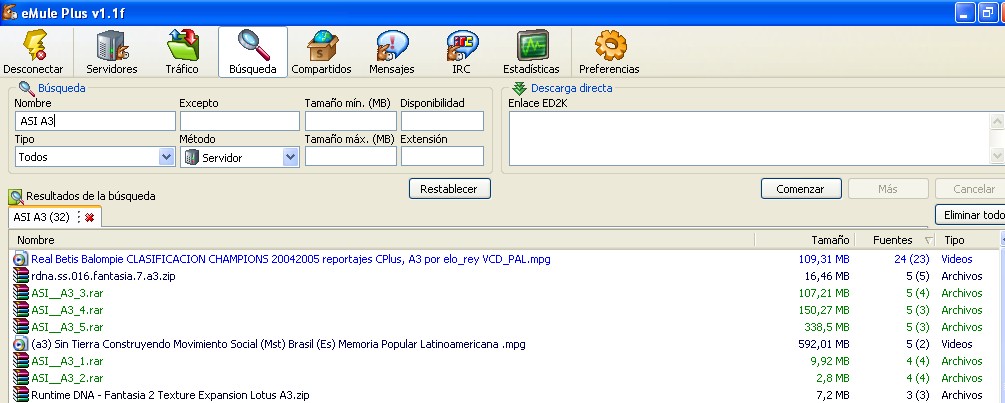Select Real Betis Balompie CLASIFICACION CHAMPIONS file
Screen dimensions: 1005x403
(290, 259)
